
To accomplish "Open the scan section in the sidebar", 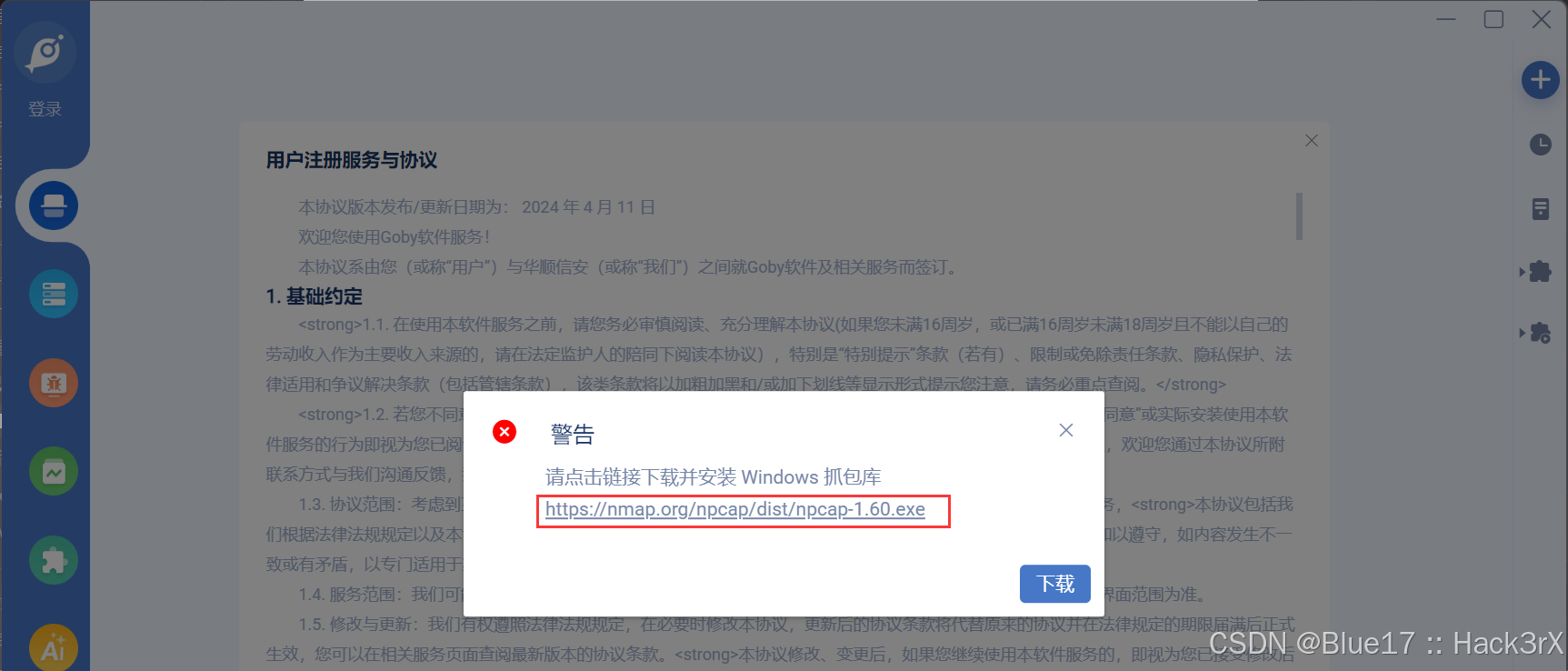I will click(54, 205).
